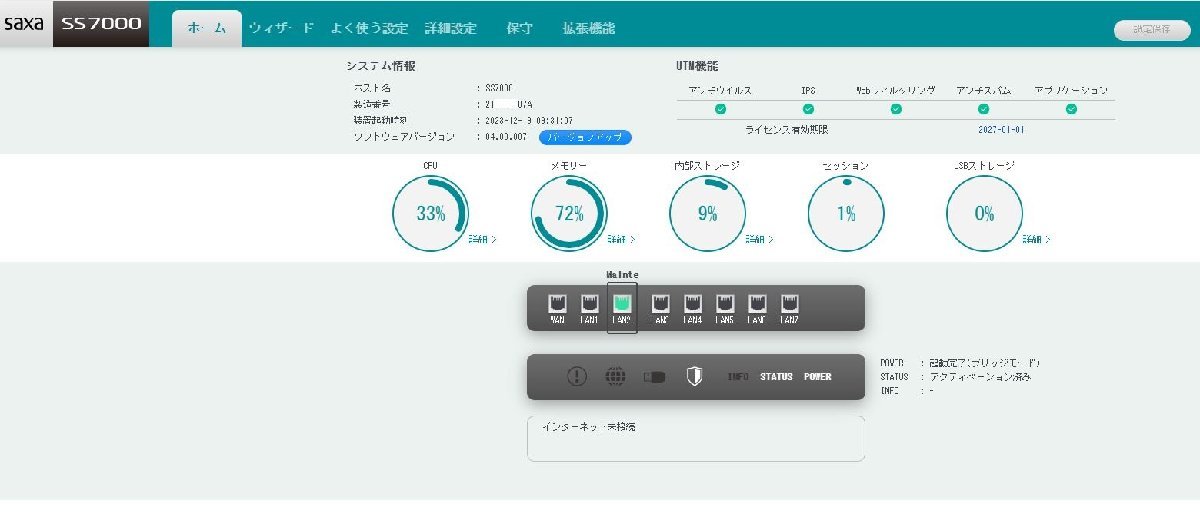The image size is (1200, 530).
Task: Click the ライセンス有効期限 label
Action: (787, 130)
